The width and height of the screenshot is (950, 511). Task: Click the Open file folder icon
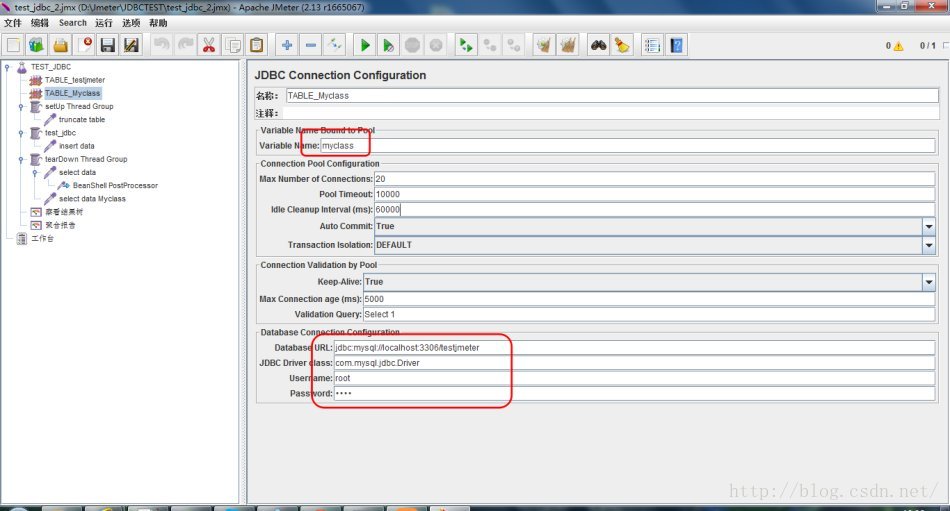(x=60, y=45)
